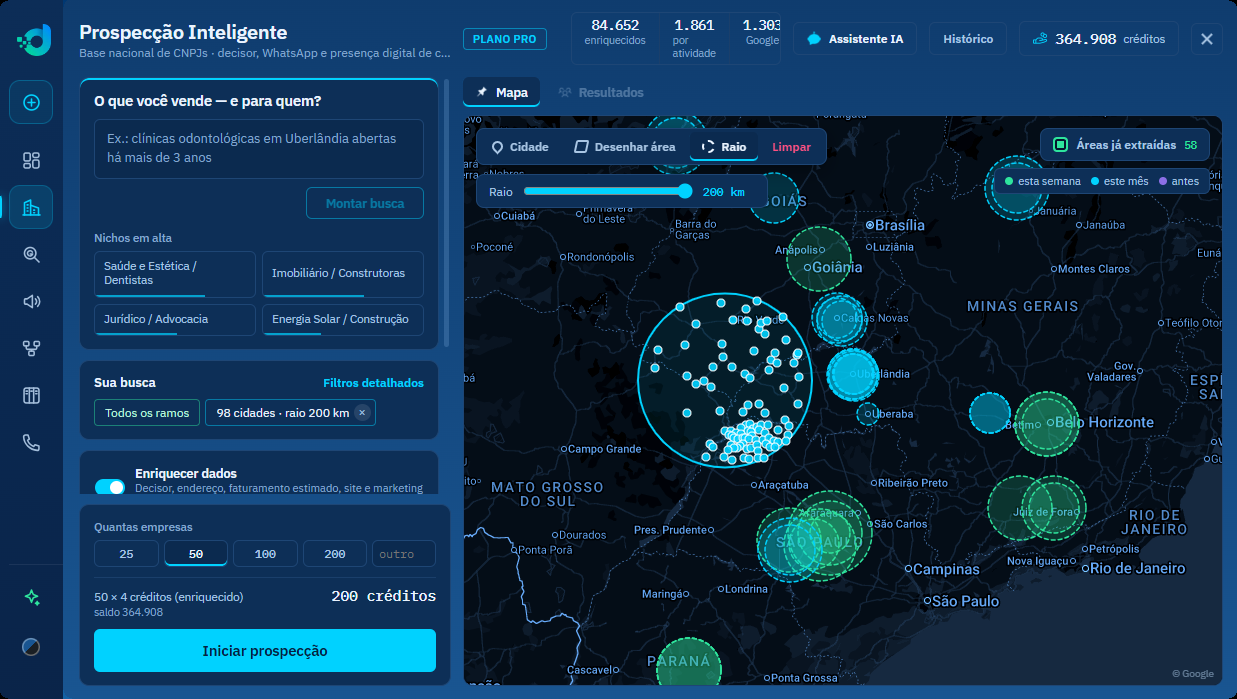1237x699 pixels.
Task: Click Iniciar prospecção button
Action: click(x=265, y=651)
